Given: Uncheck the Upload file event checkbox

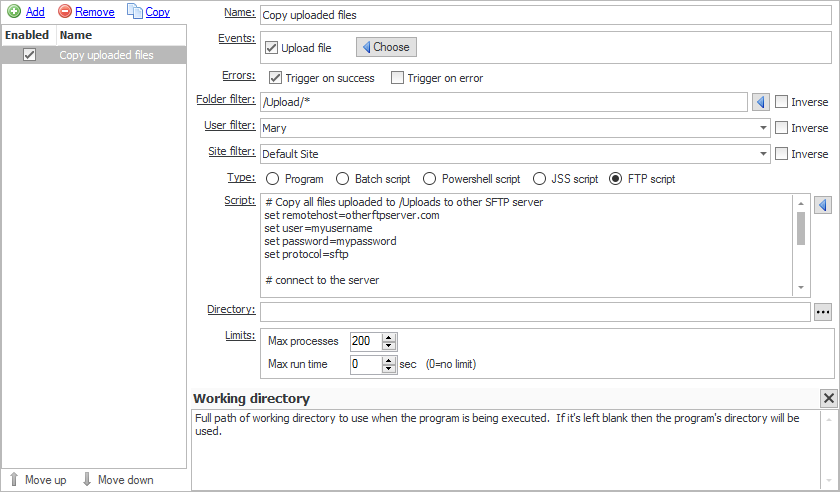Looking at the screenshot, I should coord(273,48).
